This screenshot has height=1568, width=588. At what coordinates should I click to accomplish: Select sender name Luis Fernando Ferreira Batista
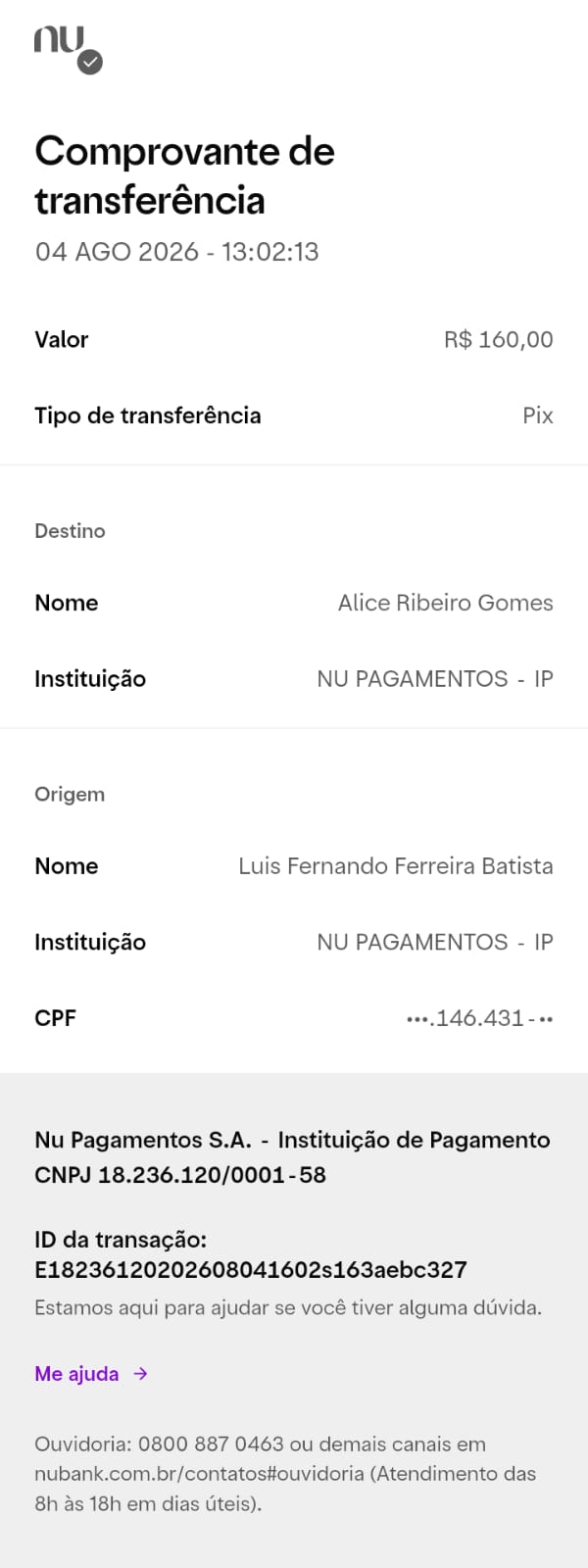(396, 866)
